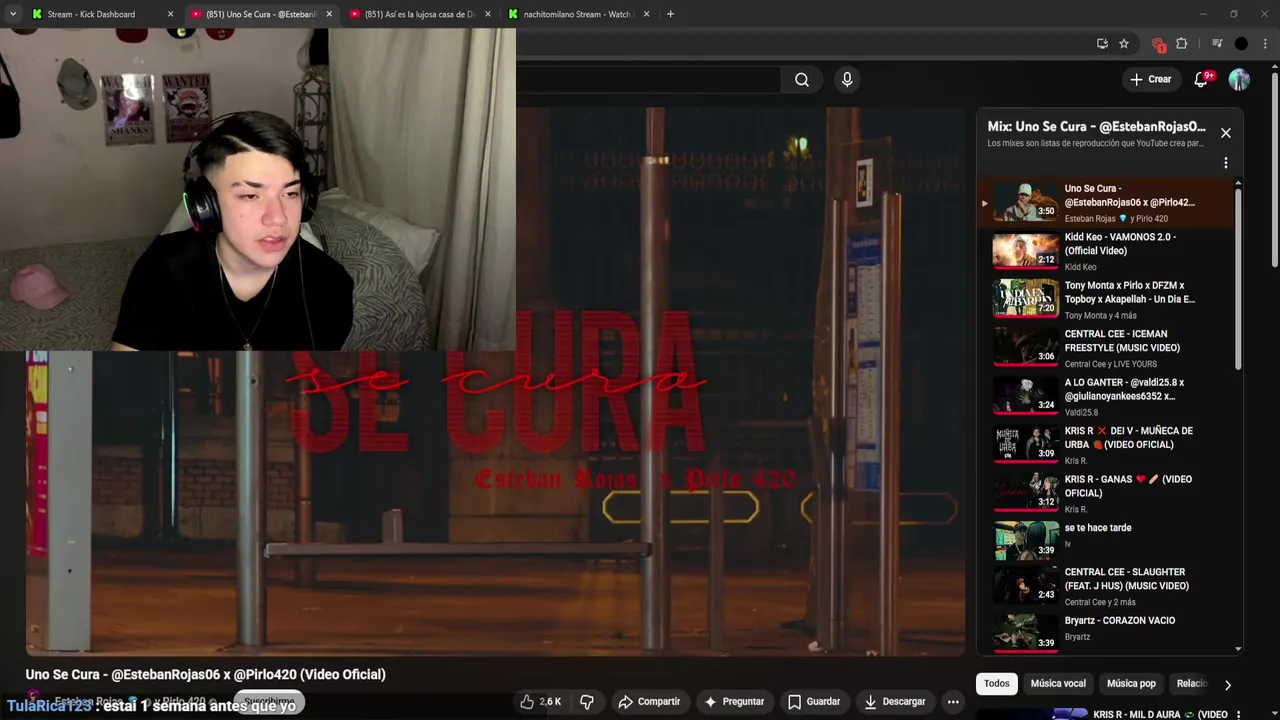This screenshot has width=1280, height=720.
Task: Open the YouTube account avatar menu
Action: click(x=1239, y=80)
